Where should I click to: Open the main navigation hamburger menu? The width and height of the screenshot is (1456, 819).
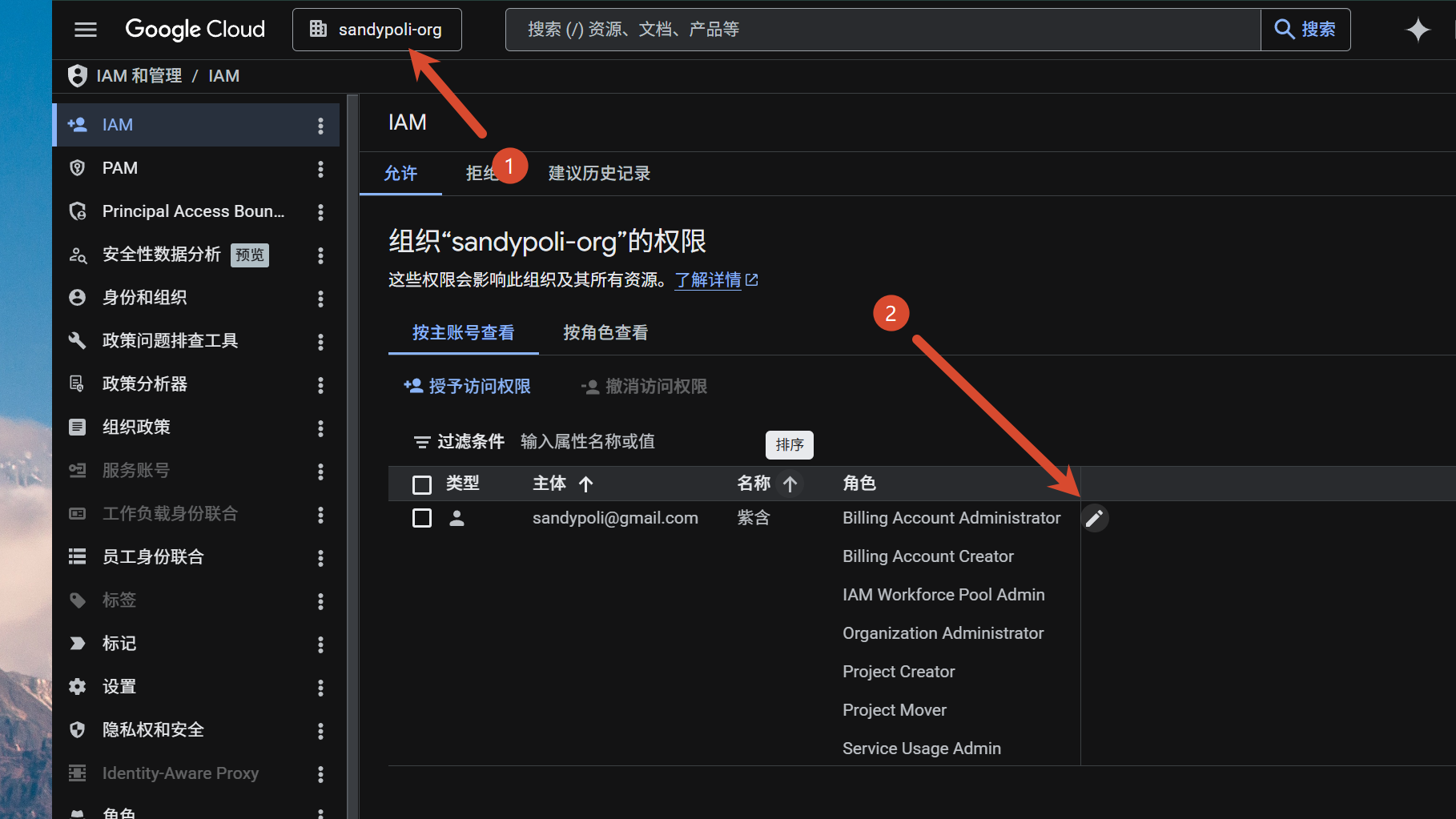[86, 30]
